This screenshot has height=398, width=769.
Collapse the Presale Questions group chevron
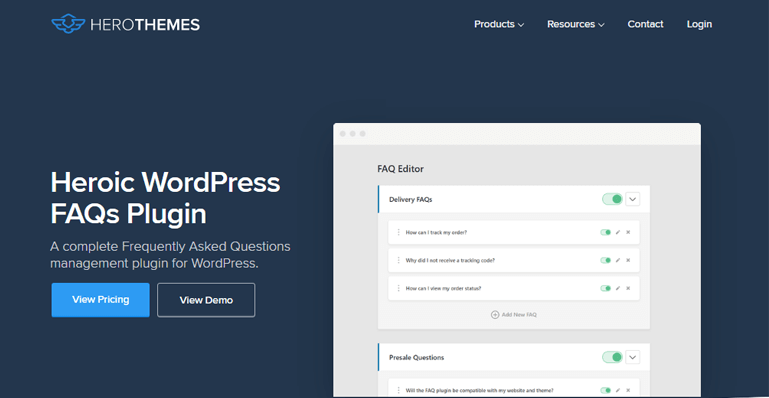pos(633,357)
